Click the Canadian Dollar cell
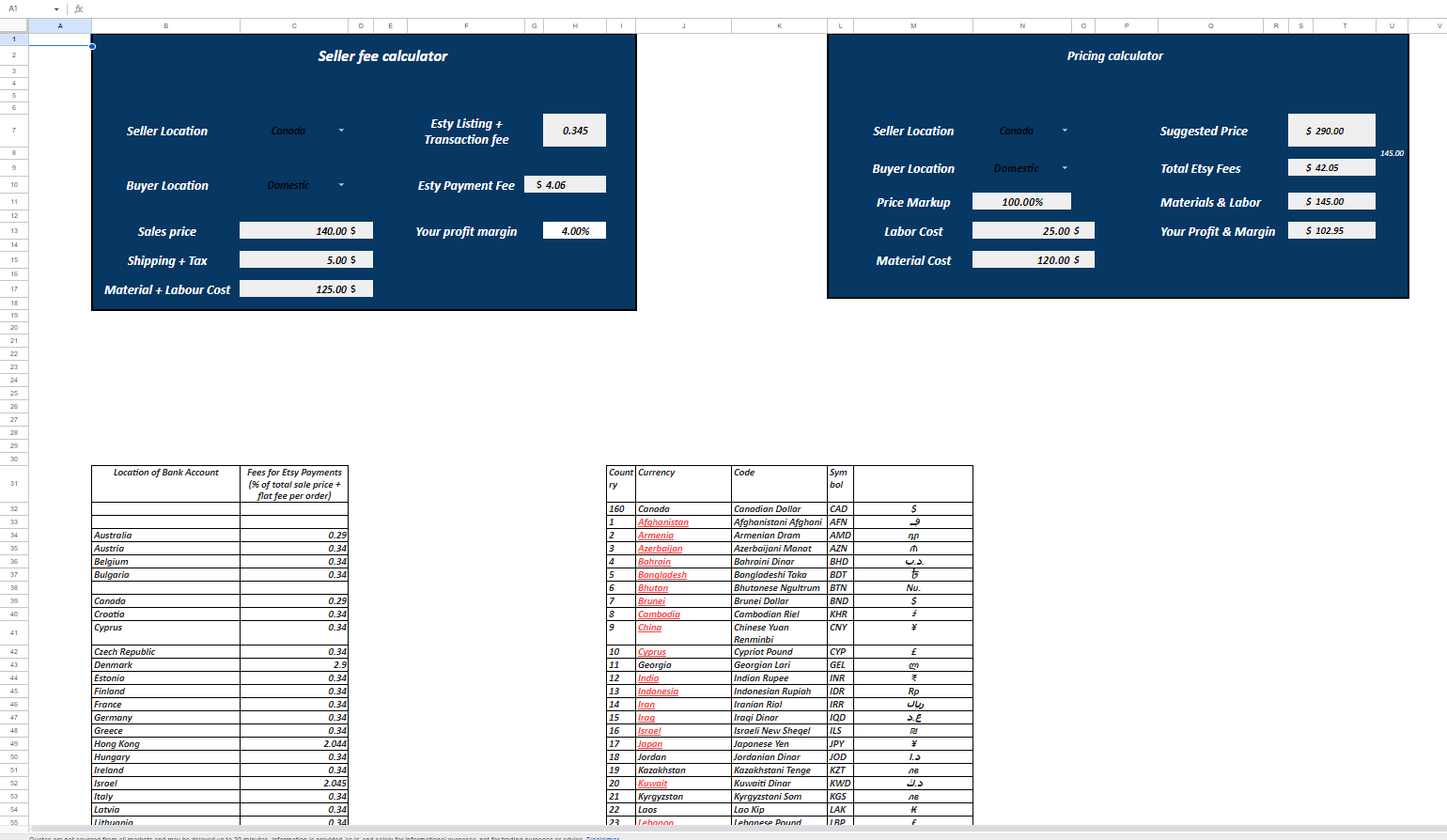The width and height of the screenshot is (1447, 840). tap(779, 509)
